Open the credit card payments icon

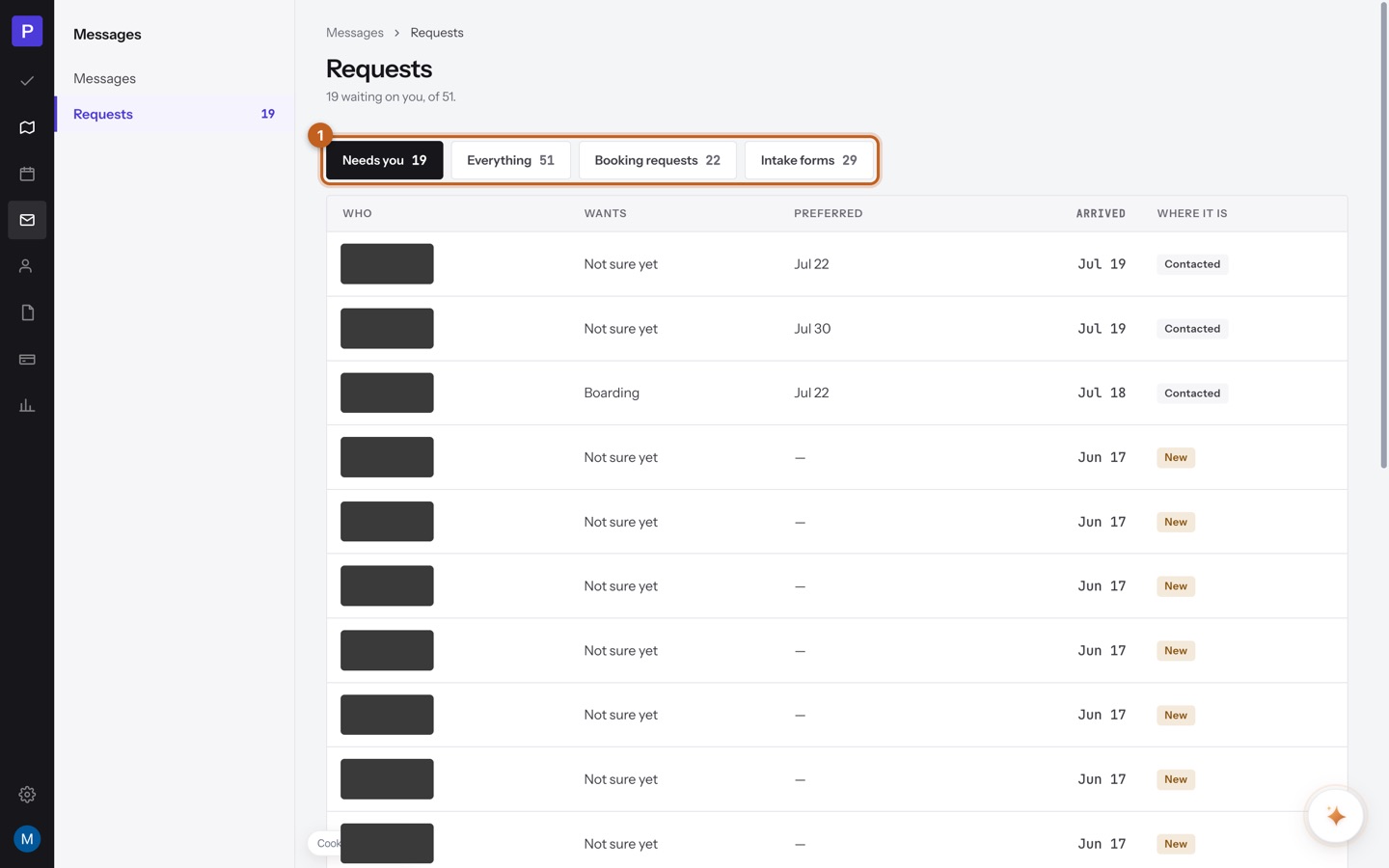[x=27, y=359]
